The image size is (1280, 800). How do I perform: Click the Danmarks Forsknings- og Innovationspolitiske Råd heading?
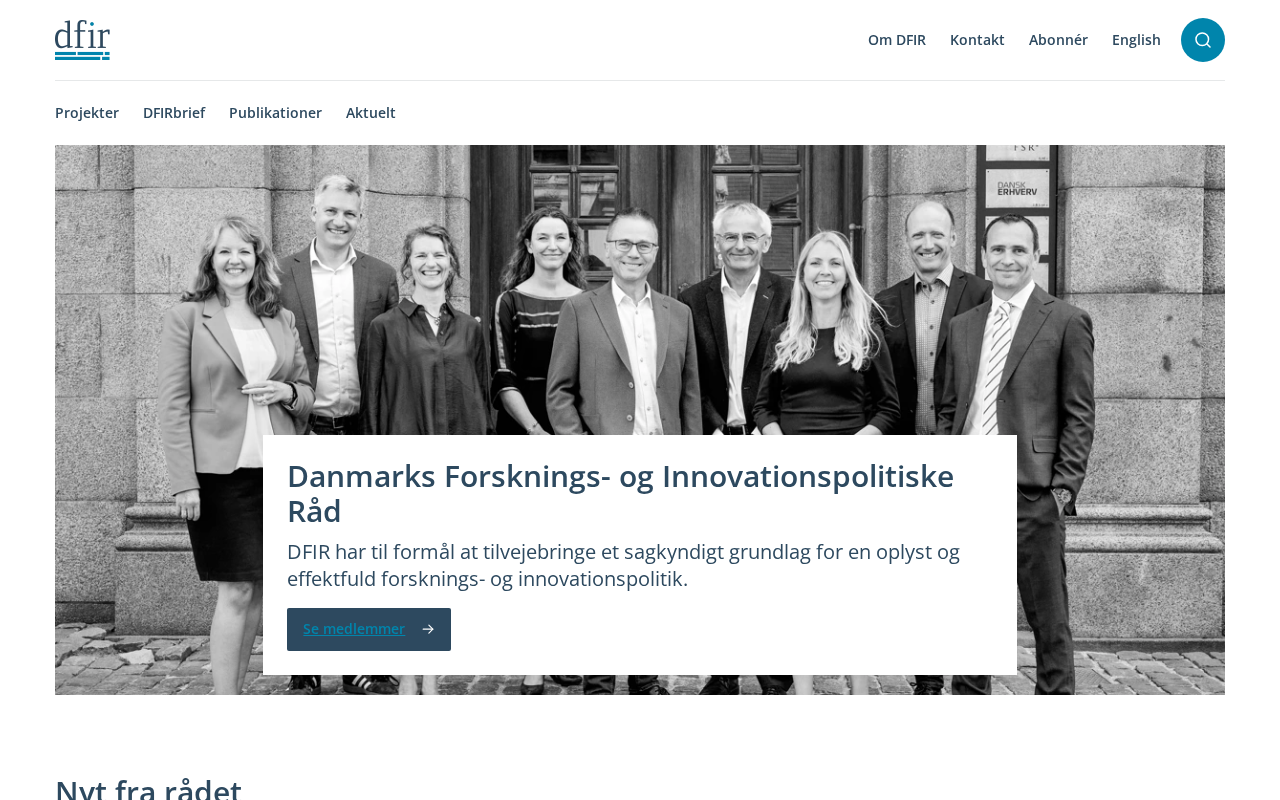(x=620, y=493)
